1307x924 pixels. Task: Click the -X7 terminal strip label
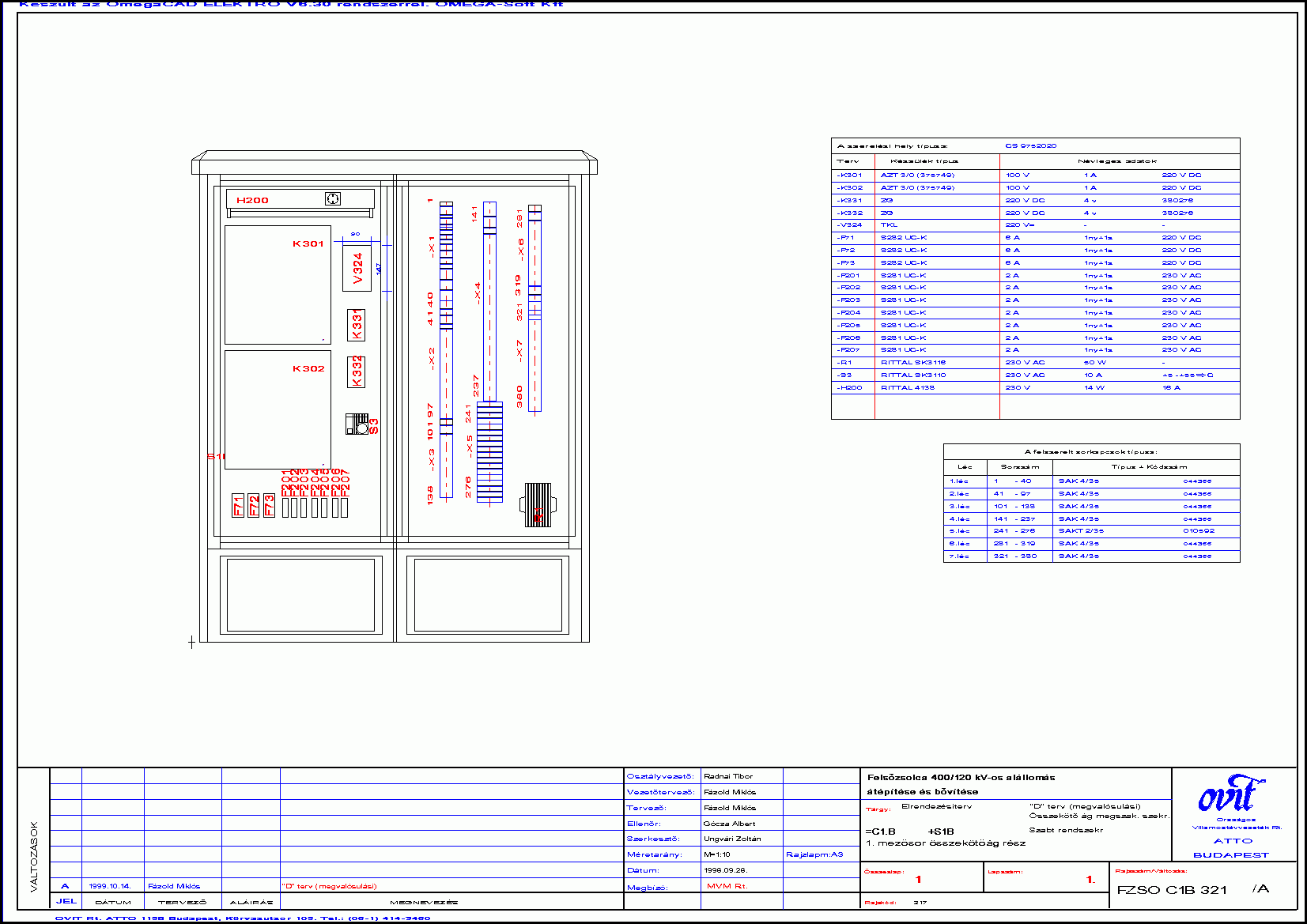(x=519, y=350)
